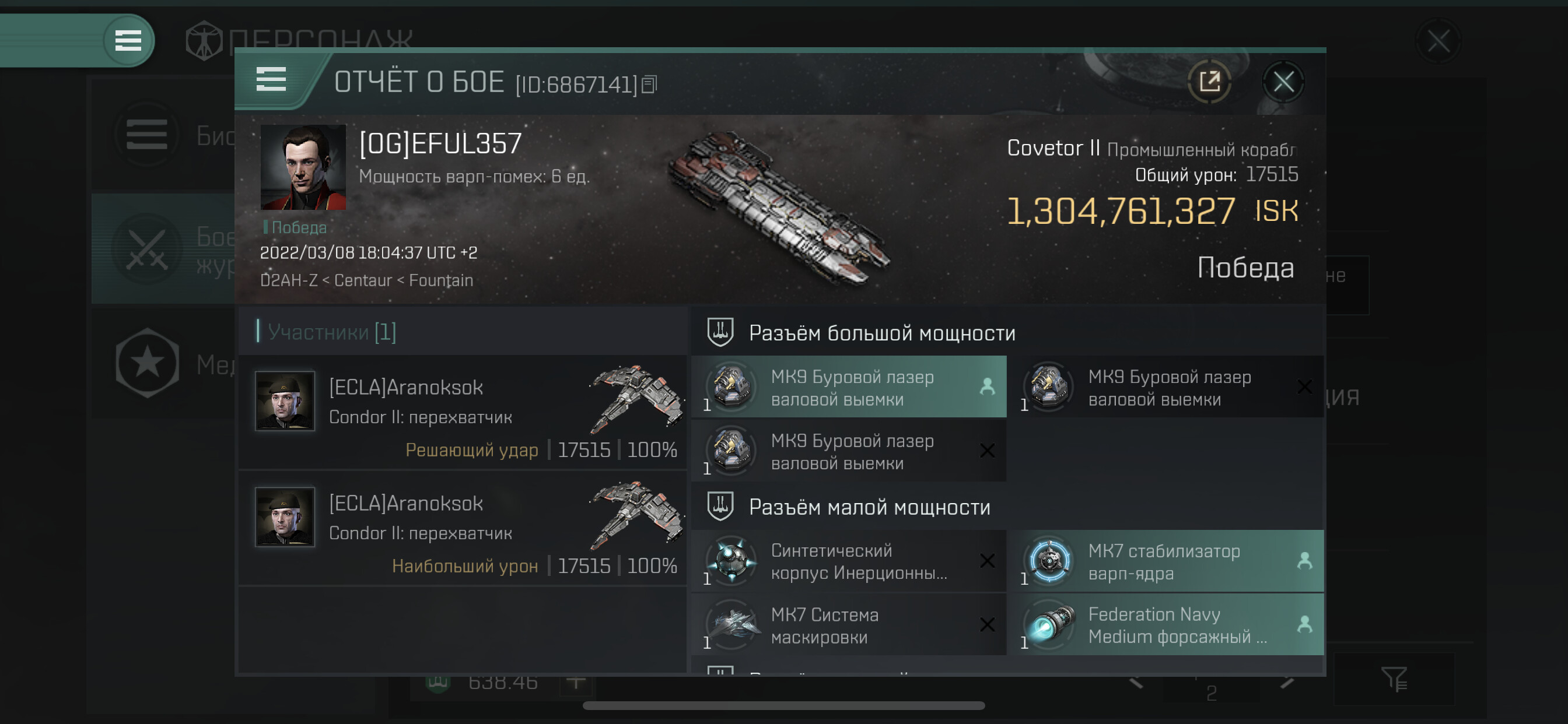Click the highlighted MK9 strip miner module
The width and height of the screenshot is (1568, 724).
click(x=848, y=387)
